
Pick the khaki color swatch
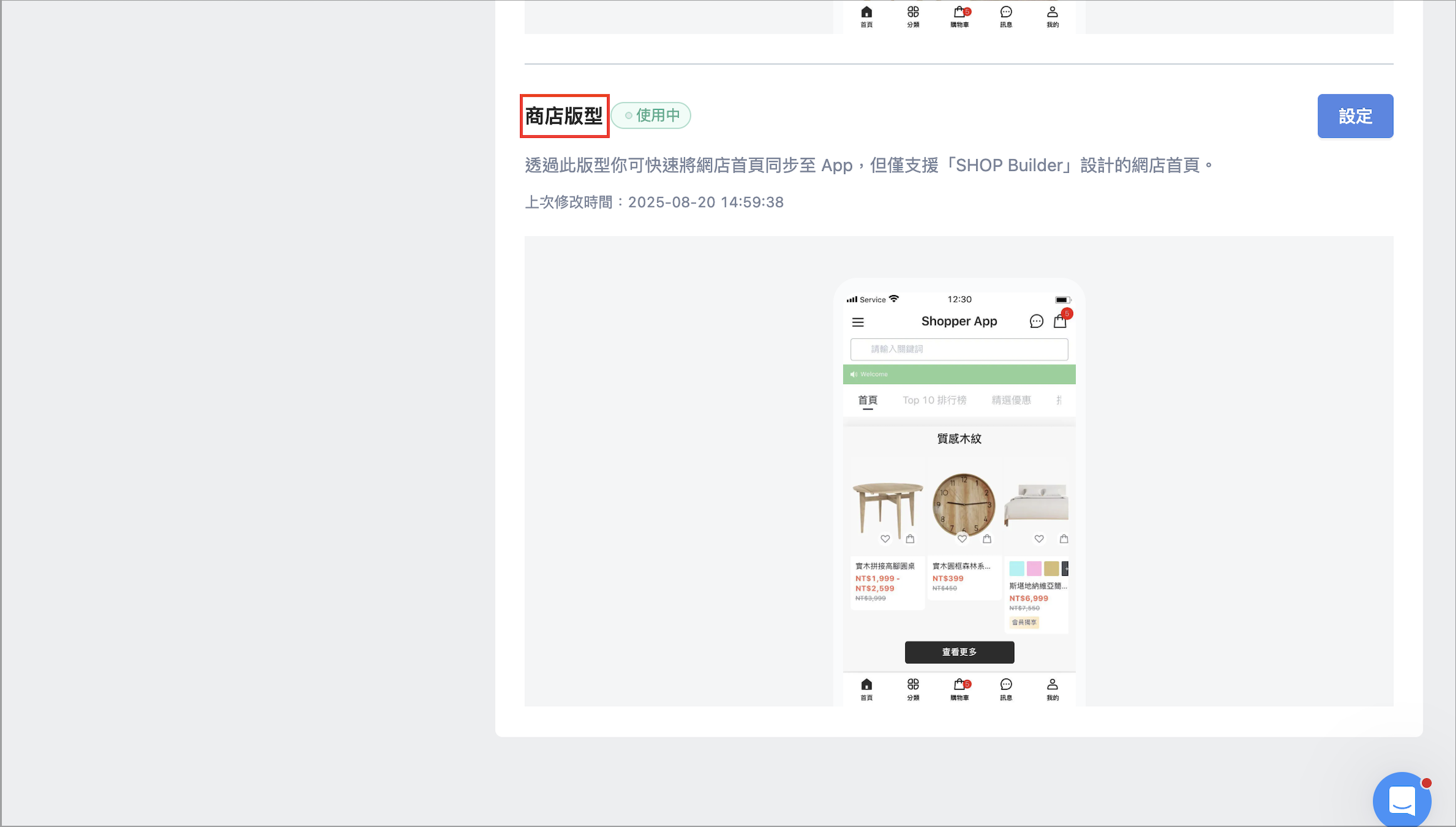coord(1051,568)
